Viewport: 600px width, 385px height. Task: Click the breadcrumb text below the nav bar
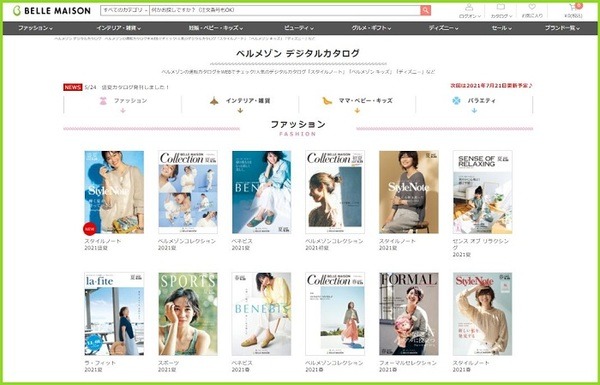click(x=185, y=39)
